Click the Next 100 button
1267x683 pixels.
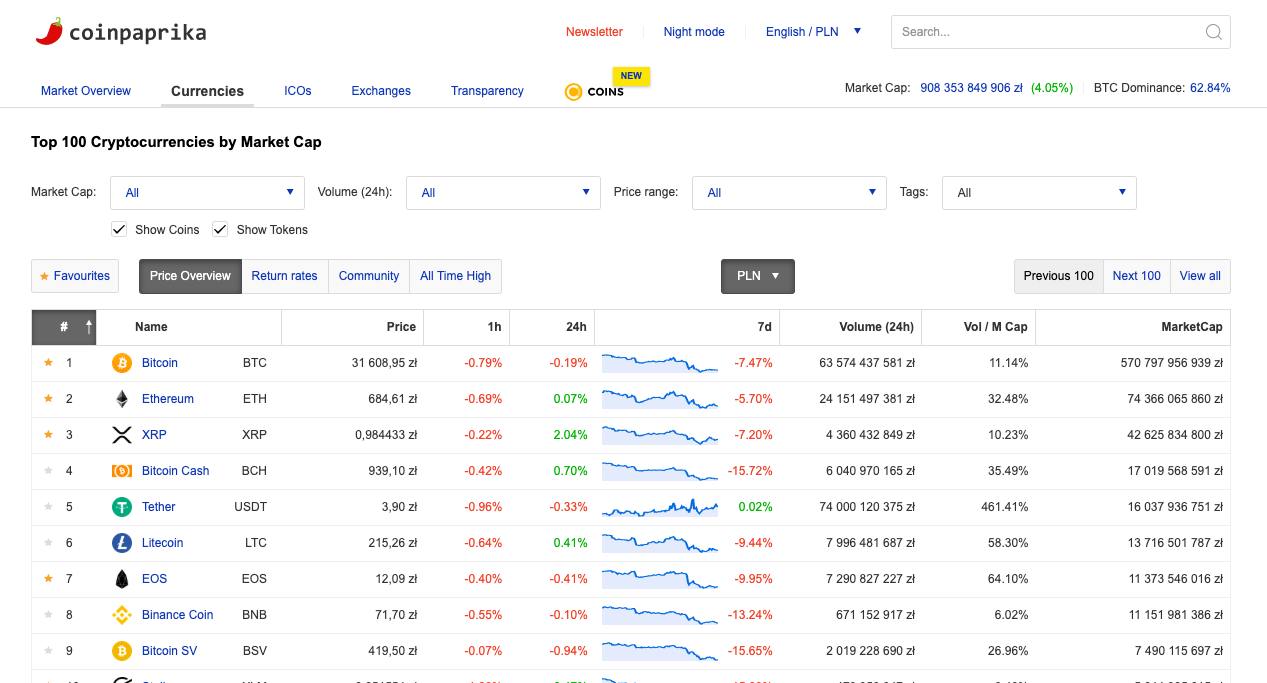[x=1137, y=276]
